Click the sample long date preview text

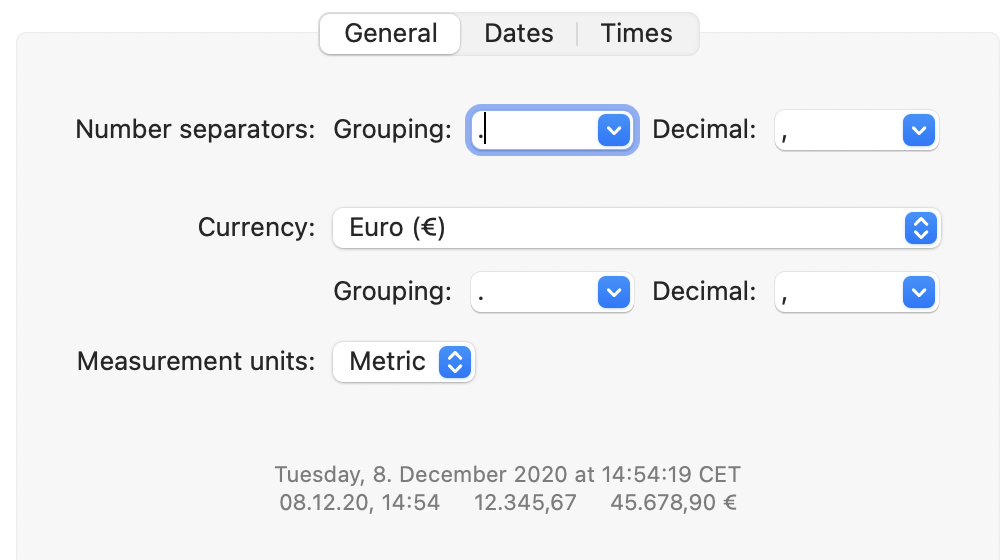[x=507, y=474]
